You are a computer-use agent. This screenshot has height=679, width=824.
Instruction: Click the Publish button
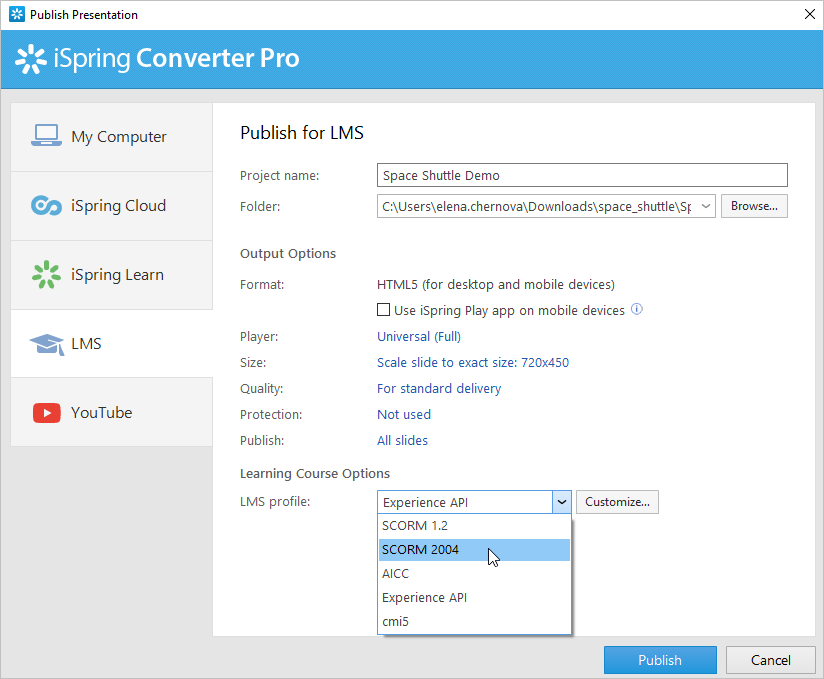tap(660, 660)
